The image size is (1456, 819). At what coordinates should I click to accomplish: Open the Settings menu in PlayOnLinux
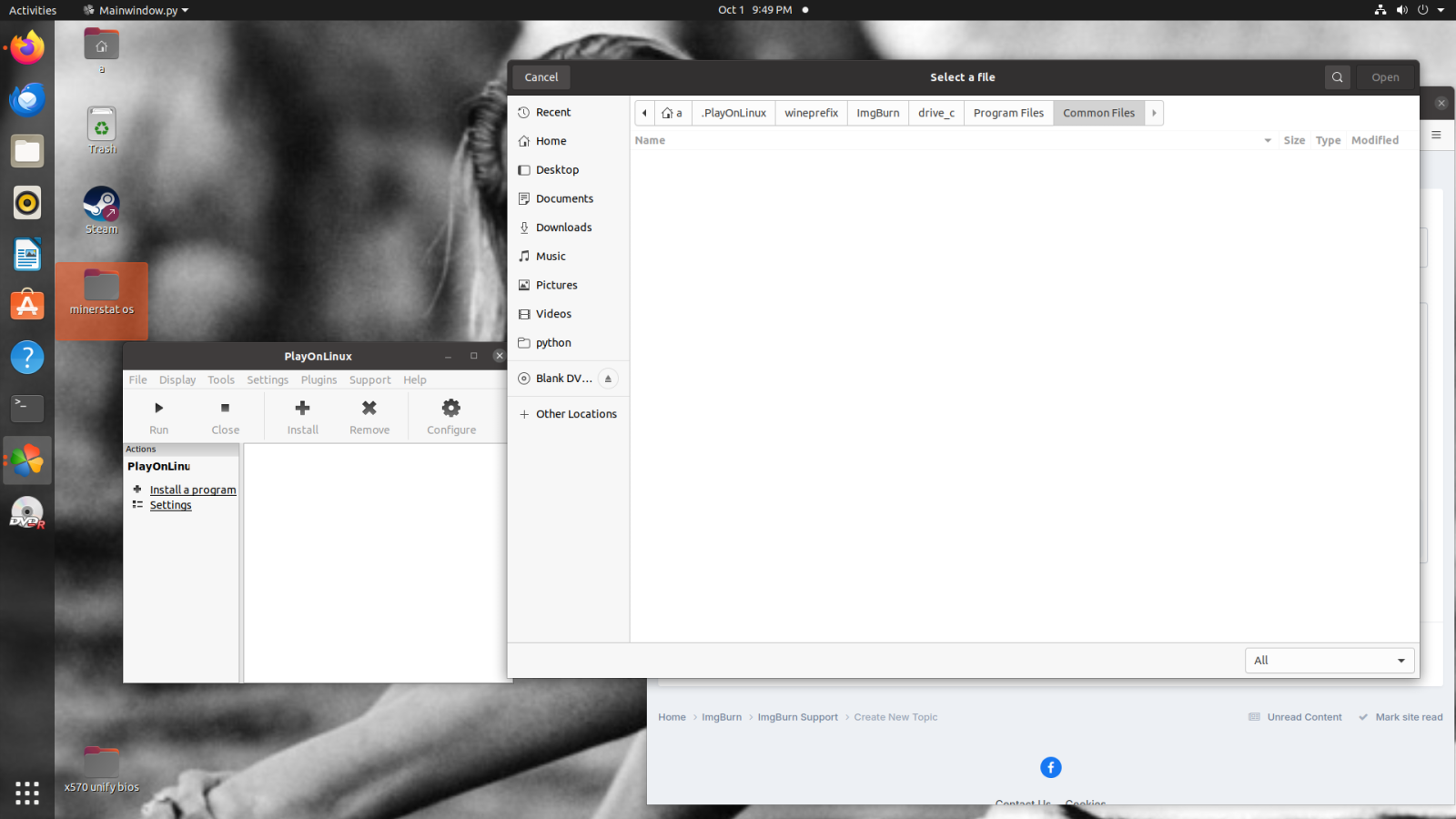268,379
